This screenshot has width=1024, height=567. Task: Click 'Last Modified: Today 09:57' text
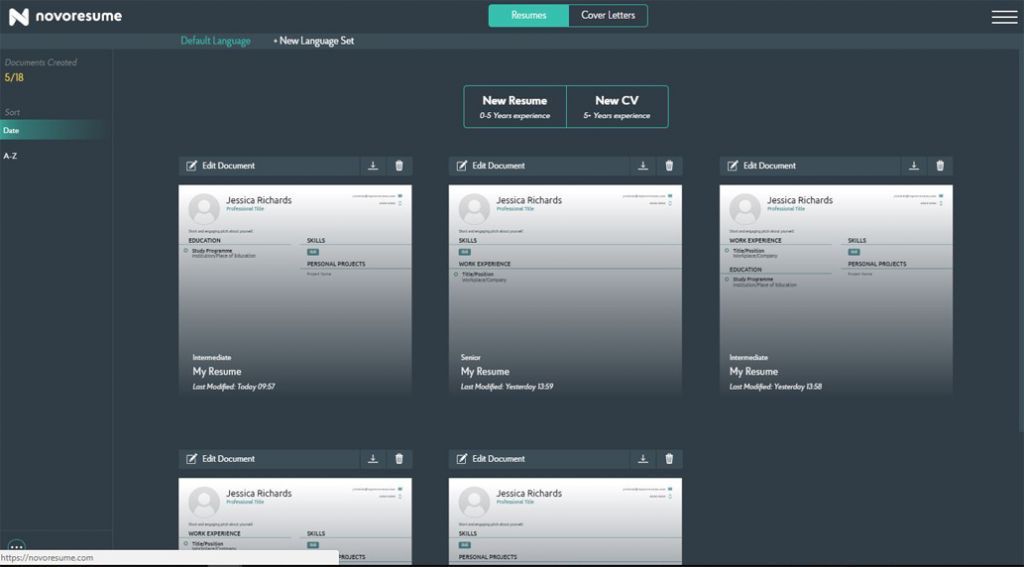point(234,387)
